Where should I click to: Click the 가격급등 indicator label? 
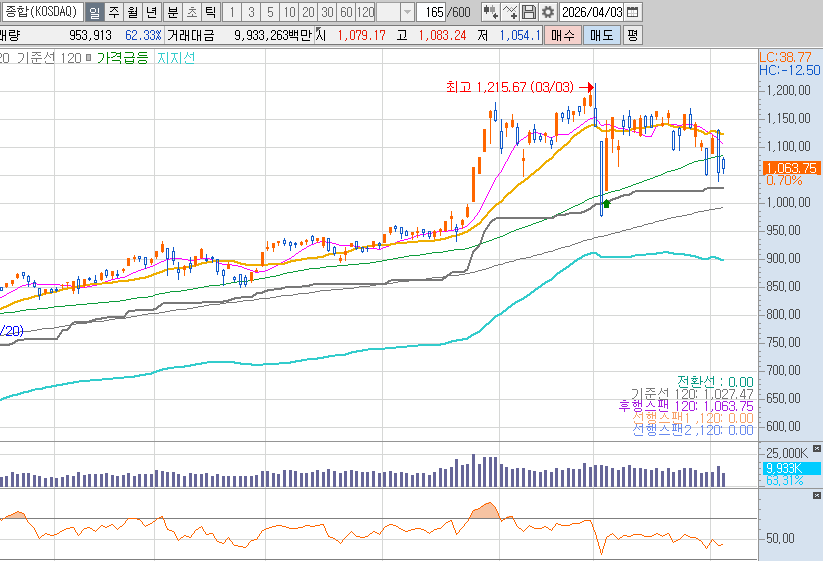coord(123,58)
